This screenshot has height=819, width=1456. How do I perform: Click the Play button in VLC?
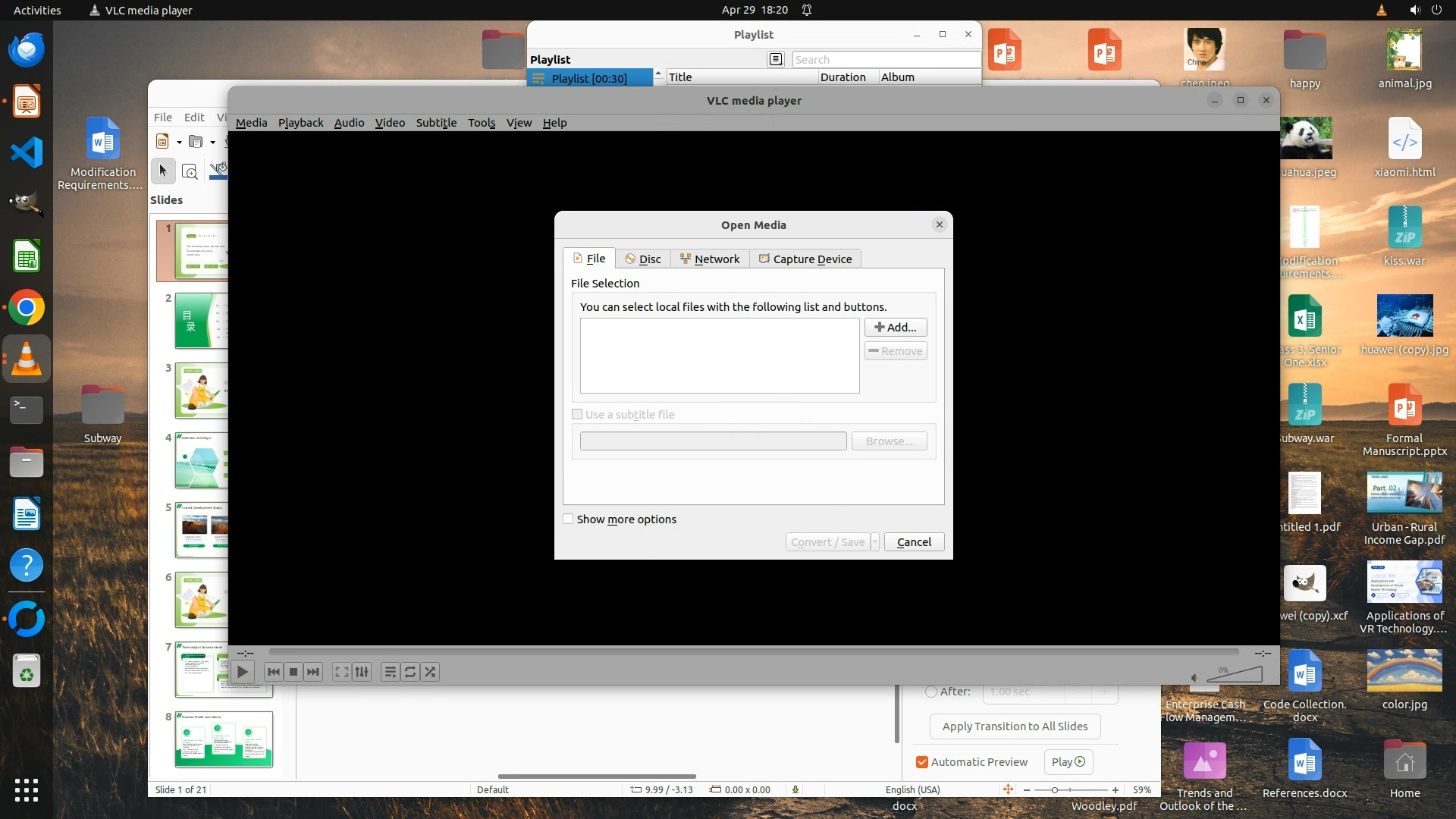242,672
